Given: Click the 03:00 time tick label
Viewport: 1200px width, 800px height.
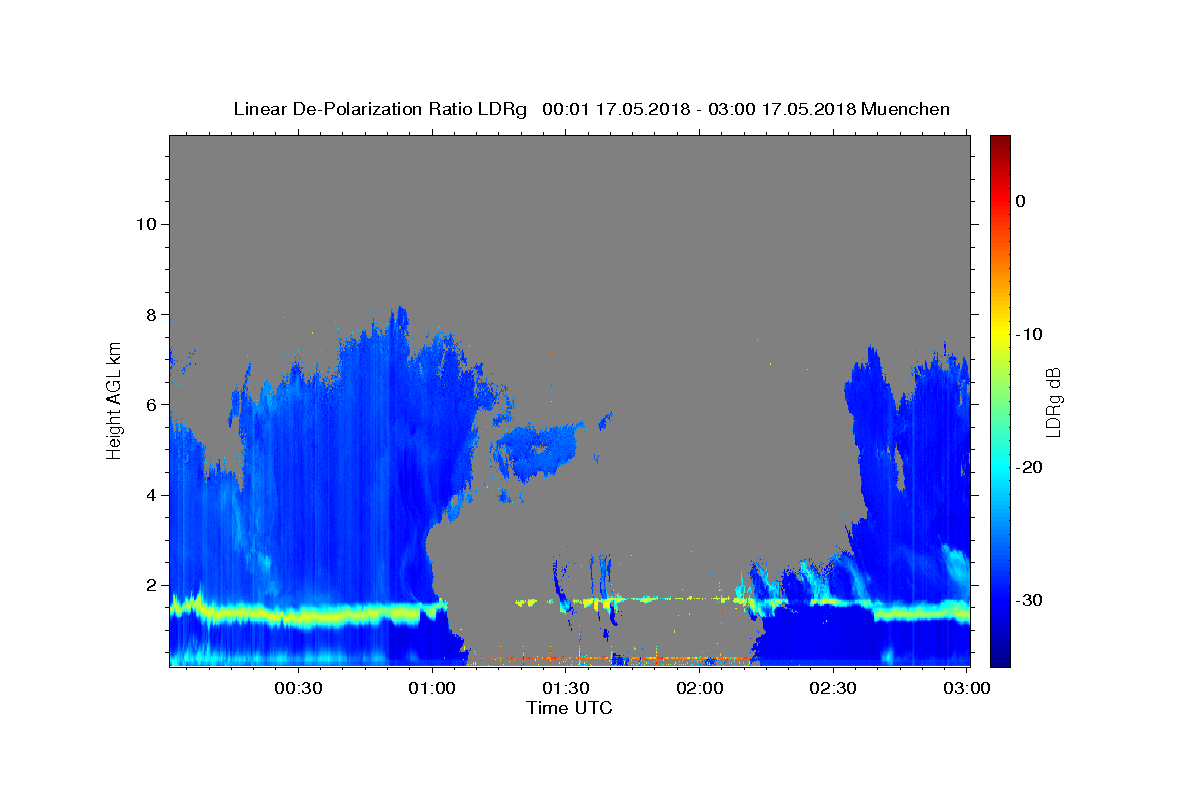Looking at the screenshot, I should (x=967, y=688).
